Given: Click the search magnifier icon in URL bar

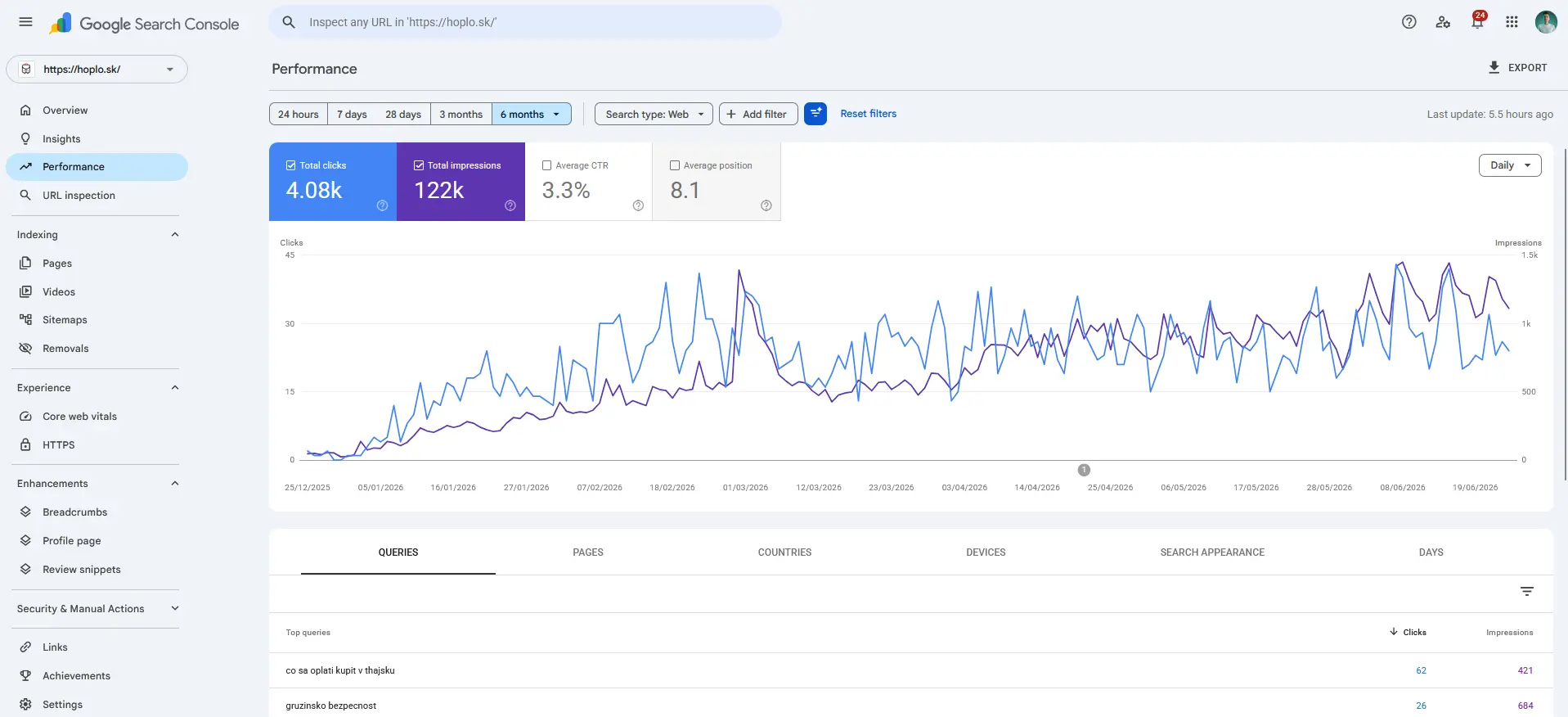Looking at the screenshot, I should (x=289, y=22).
